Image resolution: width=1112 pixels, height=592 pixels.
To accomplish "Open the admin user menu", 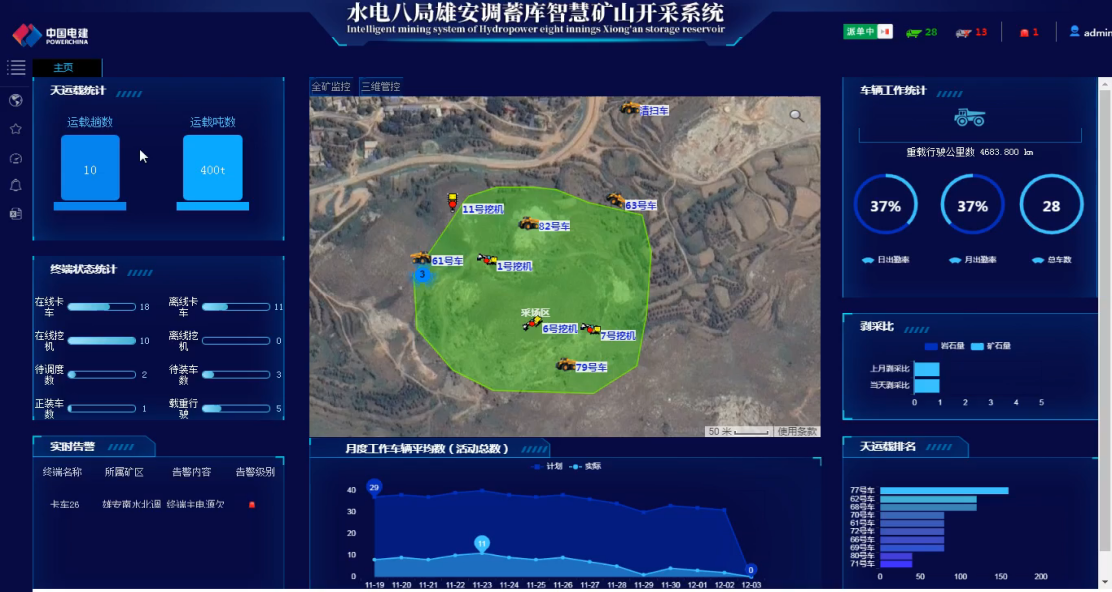I will (x=1089, y=32).
